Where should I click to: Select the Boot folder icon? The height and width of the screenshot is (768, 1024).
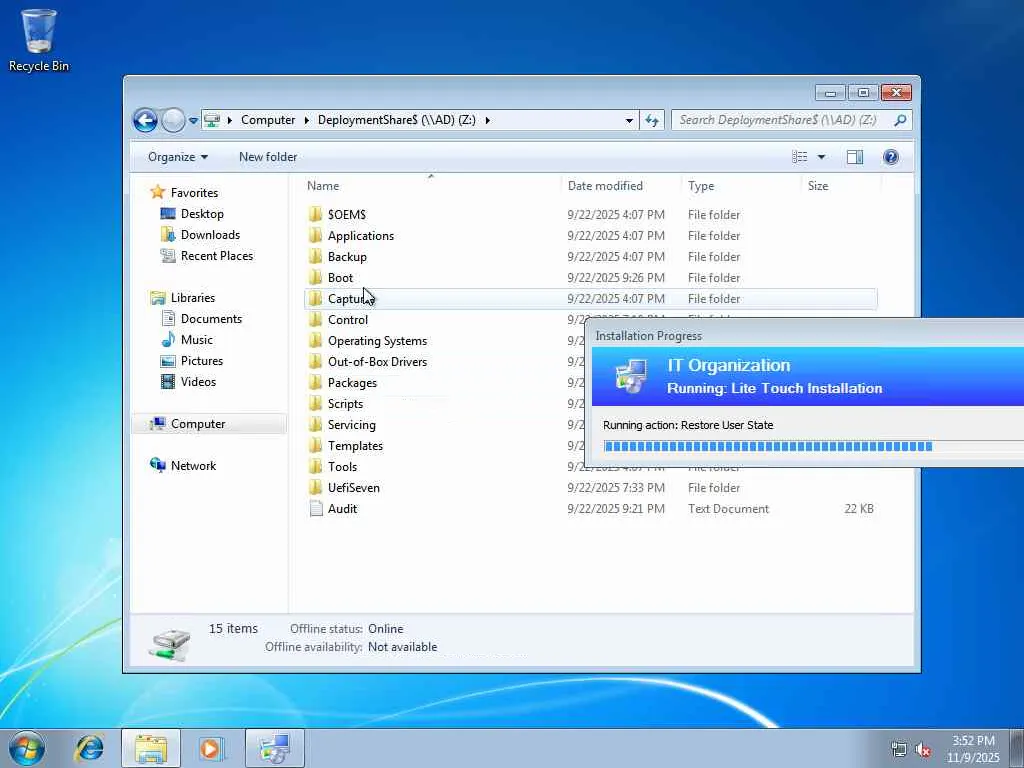pyautogui.click(x=315, y=278)
